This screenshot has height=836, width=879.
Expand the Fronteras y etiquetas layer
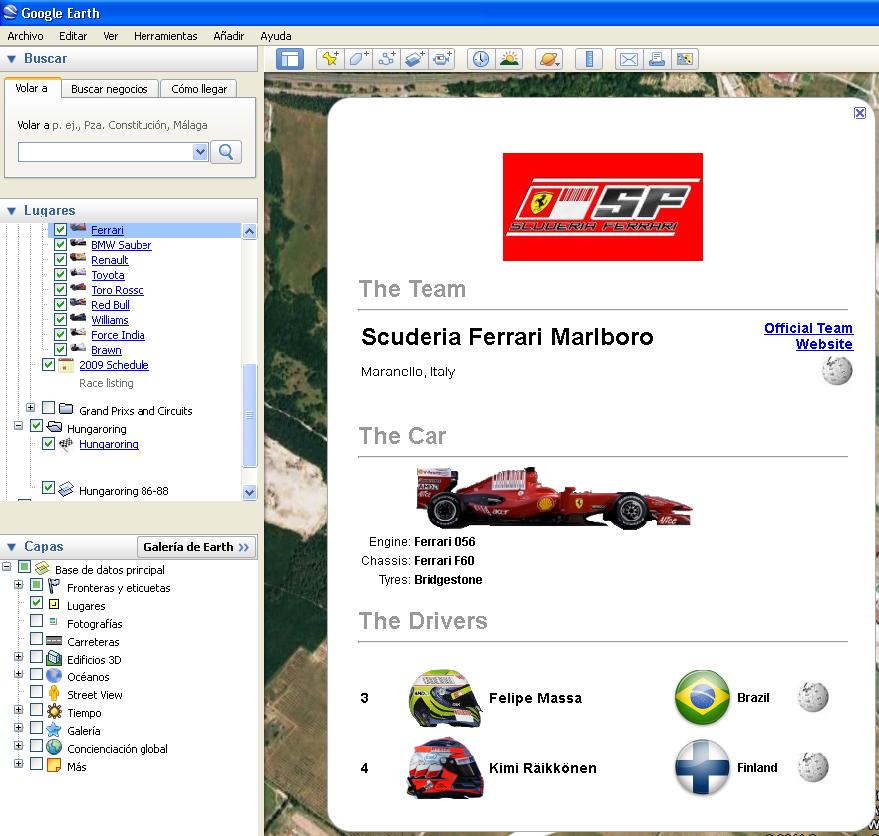(x=18, y=585)
